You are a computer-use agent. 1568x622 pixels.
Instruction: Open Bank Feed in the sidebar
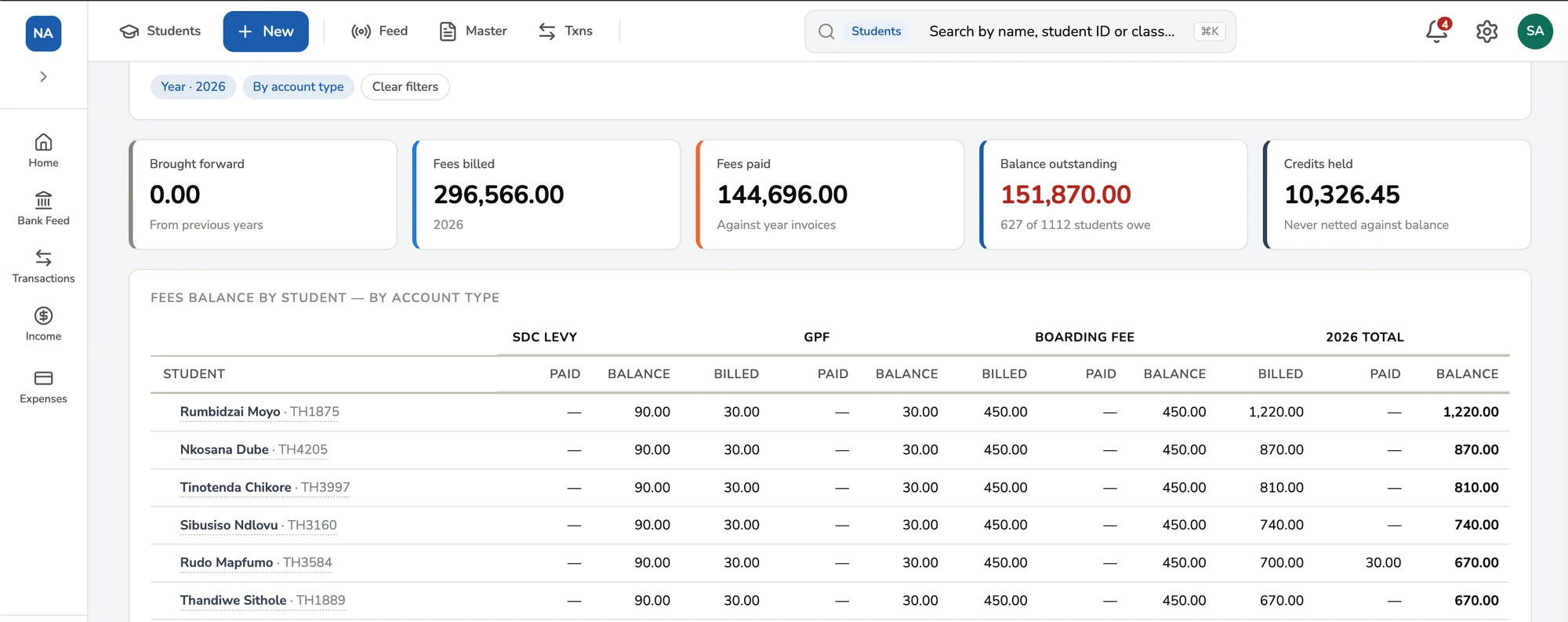[43, 209]
